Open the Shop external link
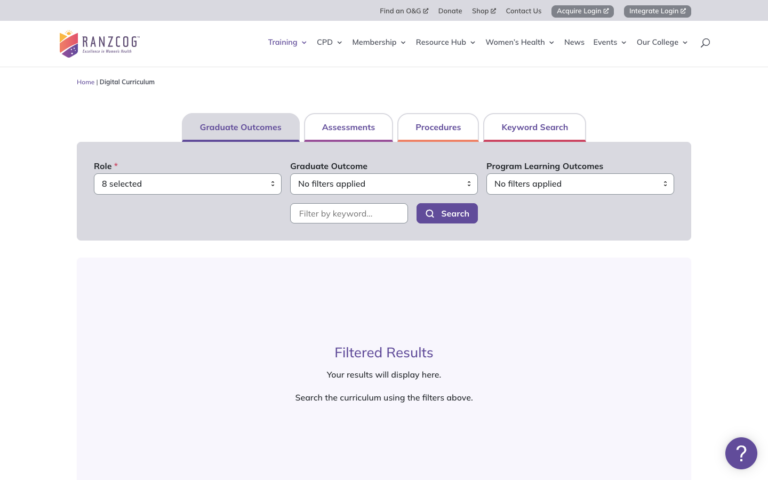 [x=483, y=11]
